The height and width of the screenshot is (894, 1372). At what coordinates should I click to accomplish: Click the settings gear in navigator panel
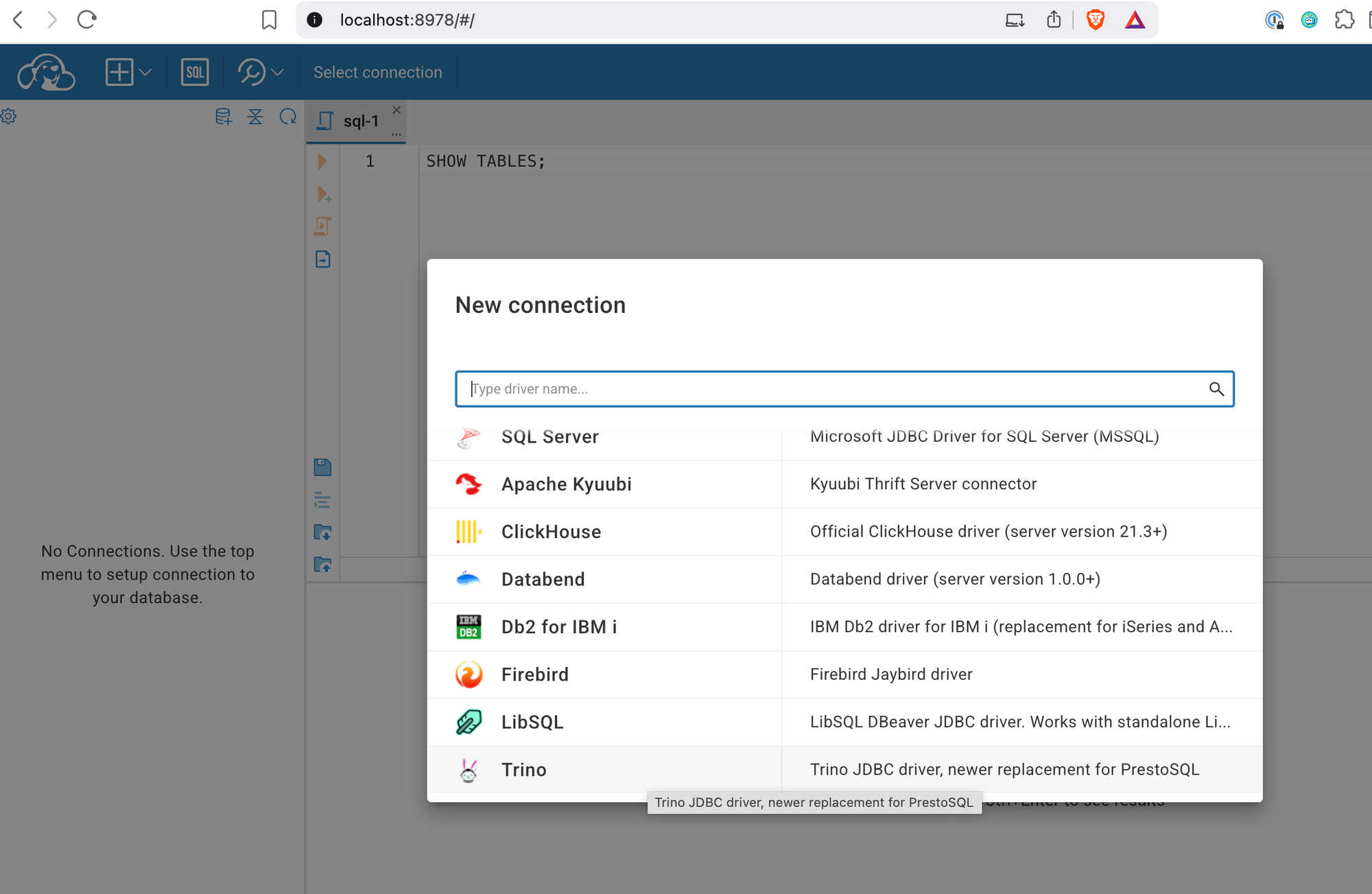point(9,117)
